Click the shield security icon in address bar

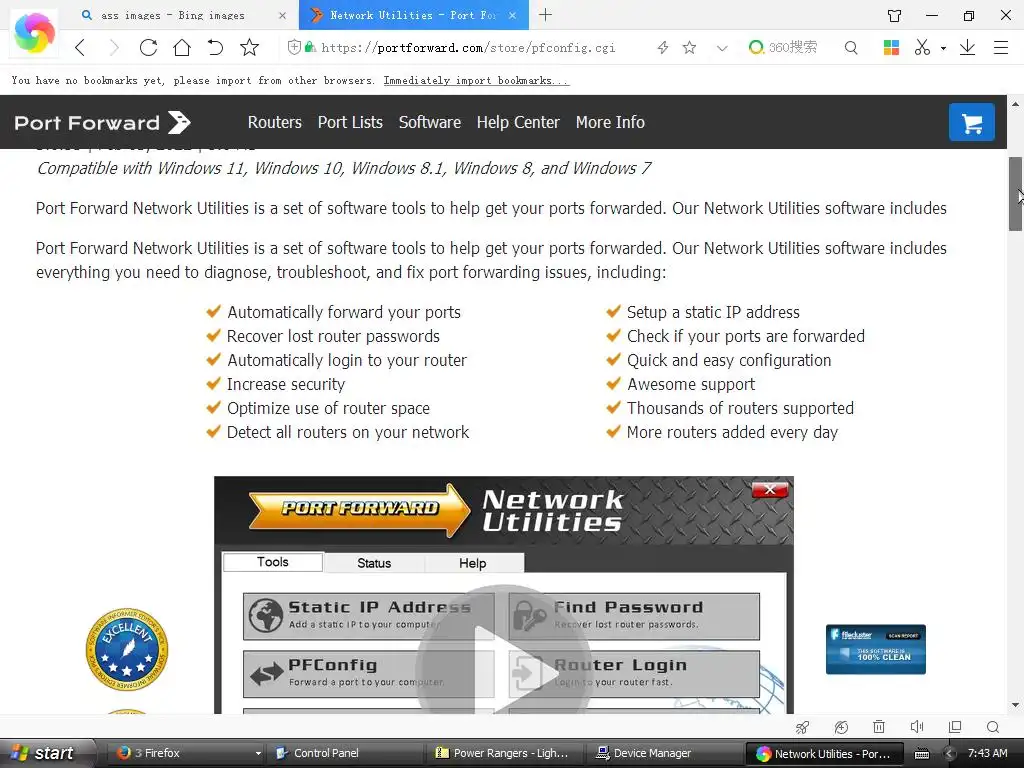pos(295,47)
